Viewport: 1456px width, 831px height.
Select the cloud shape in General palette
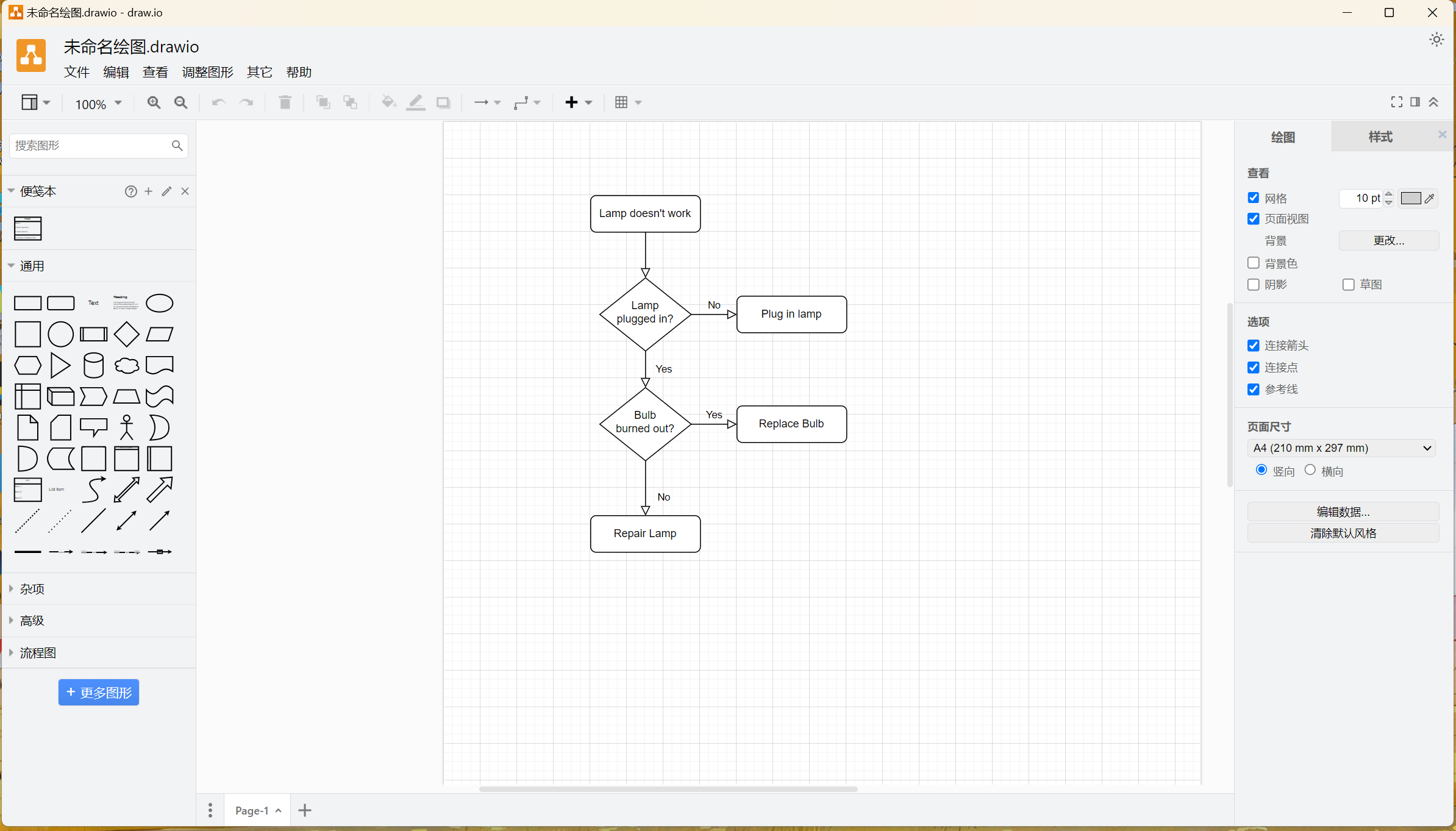point(126,365)
